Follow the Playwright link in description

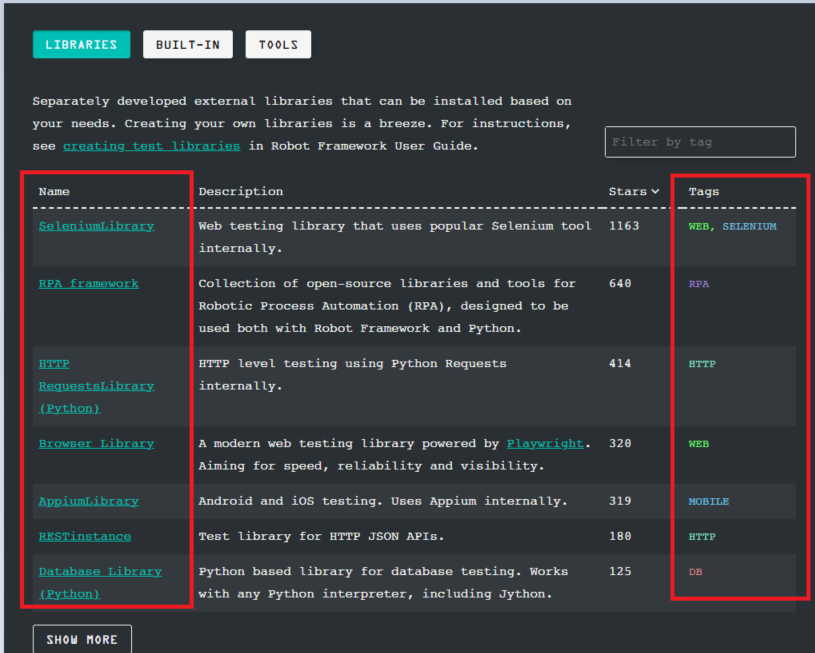tap(545, 444)
